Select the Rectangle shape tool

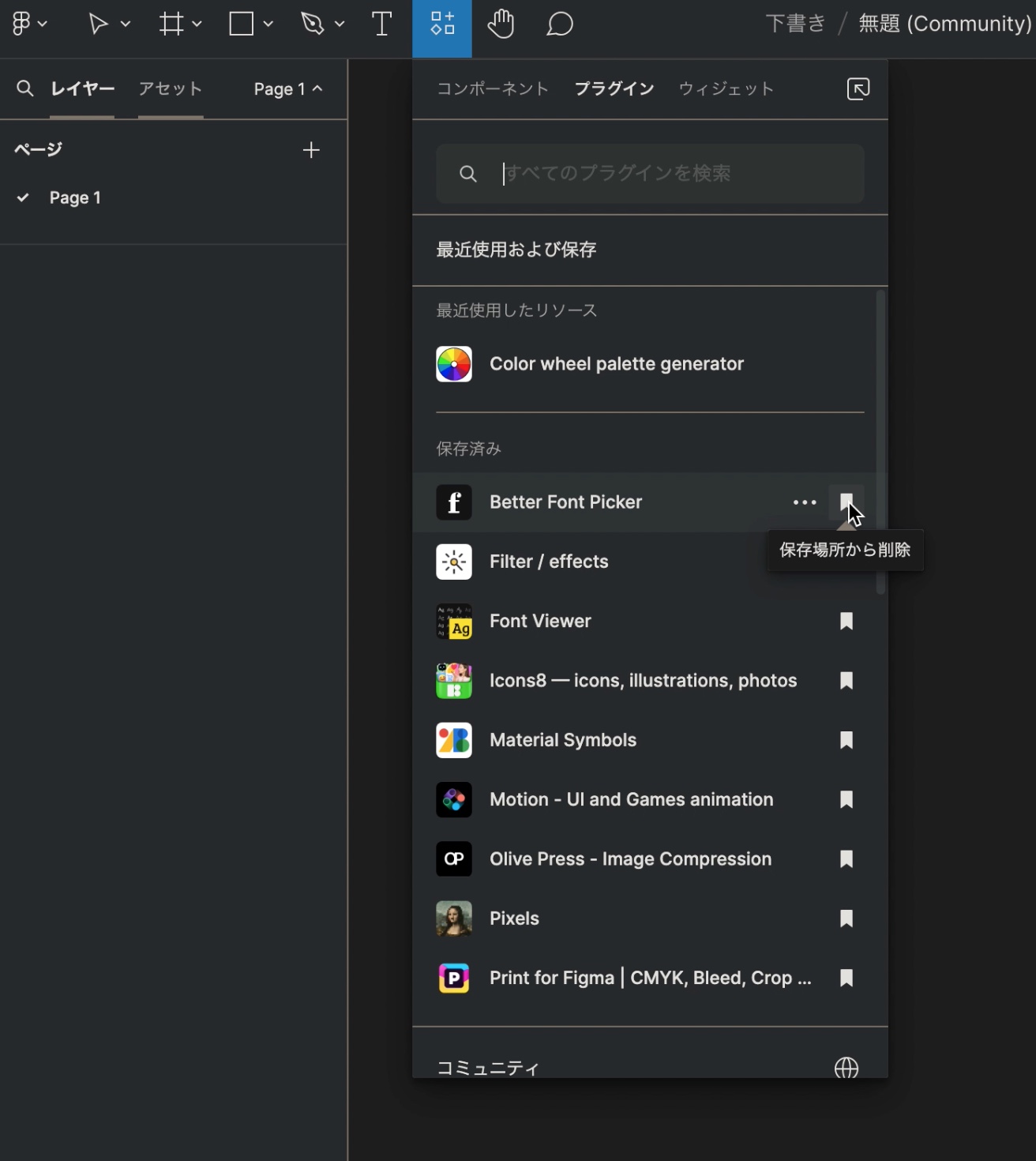[x=242, y=24]
